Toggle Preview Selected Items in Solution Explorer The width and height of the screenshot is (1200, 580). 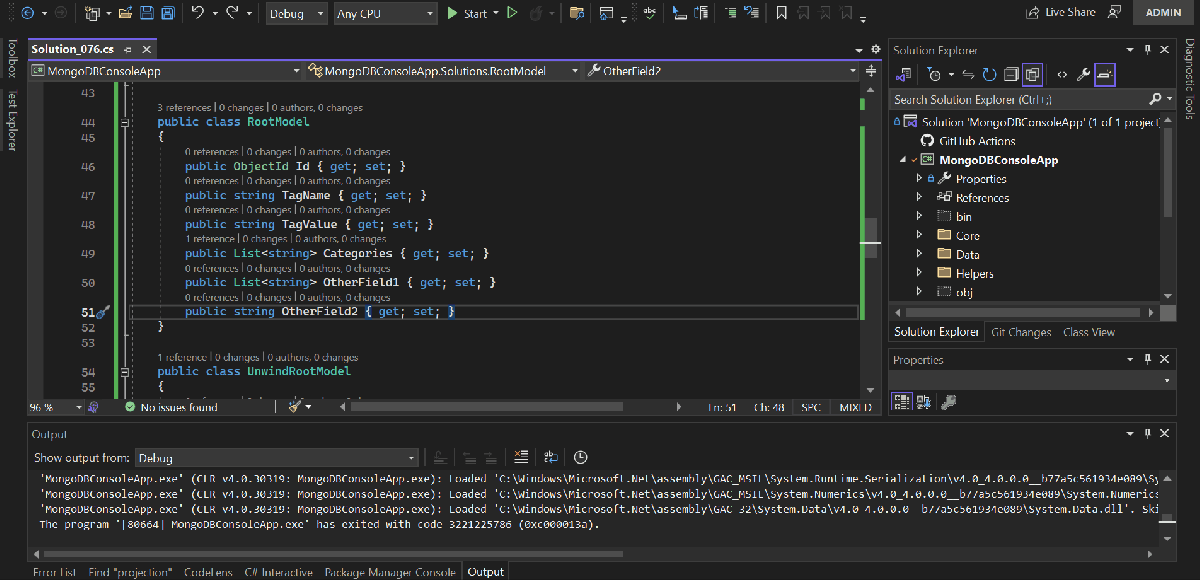tap(1104, 74)
